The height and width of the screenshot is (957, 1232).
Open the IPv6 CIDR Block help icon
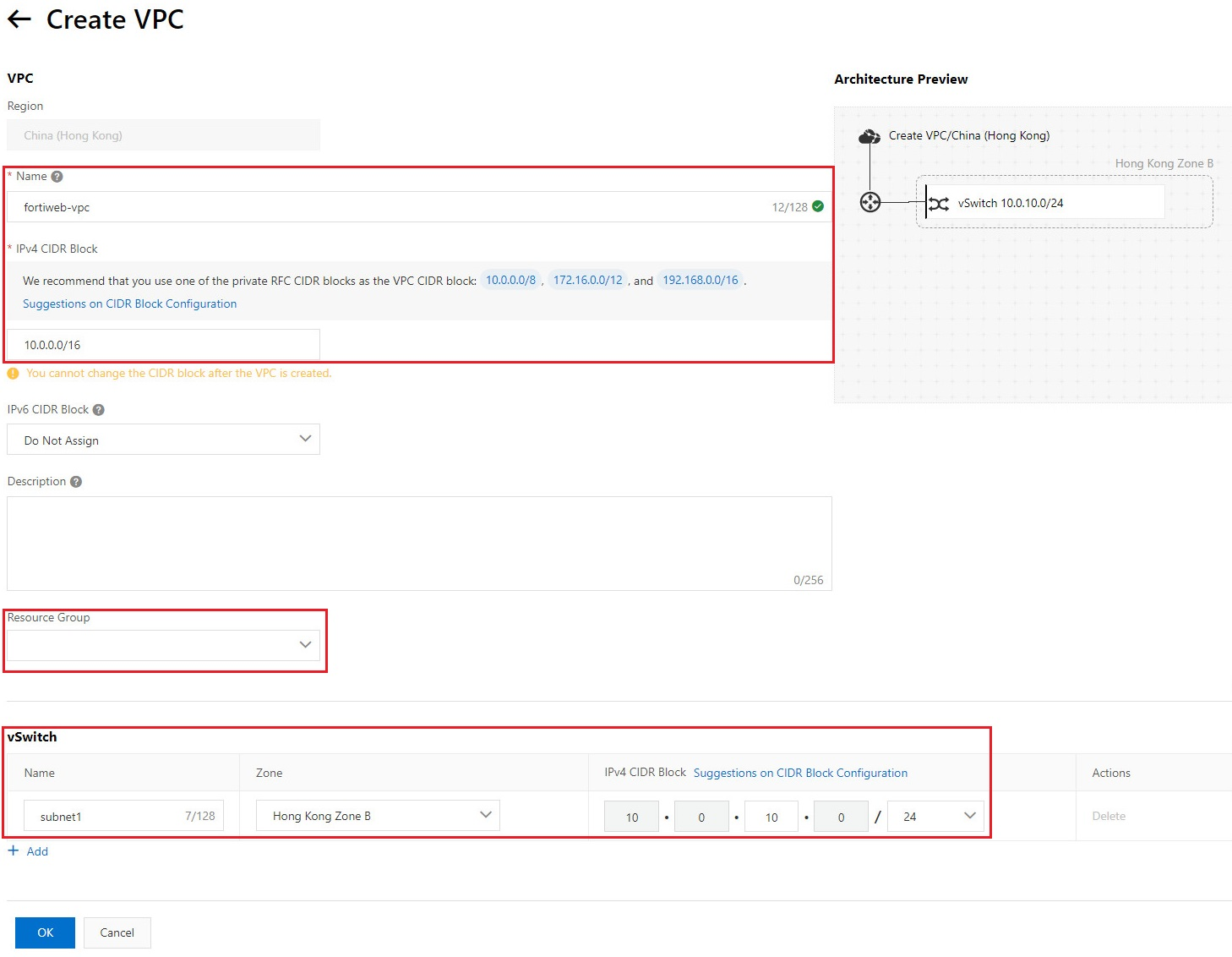tap(99, 409)
